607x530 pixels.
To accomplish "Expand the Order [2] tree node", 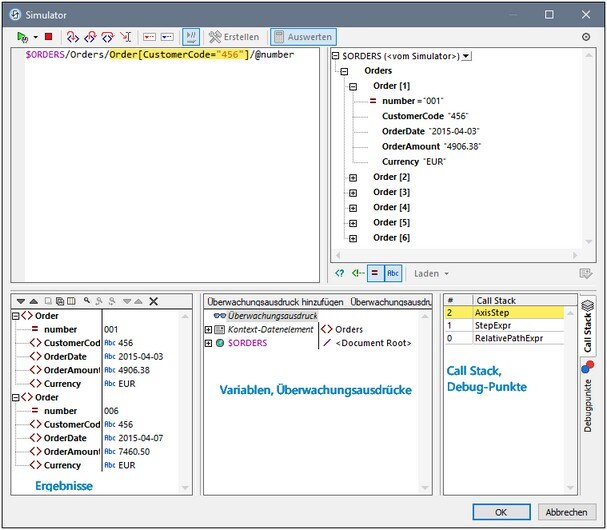I will [x=352, y=177].
